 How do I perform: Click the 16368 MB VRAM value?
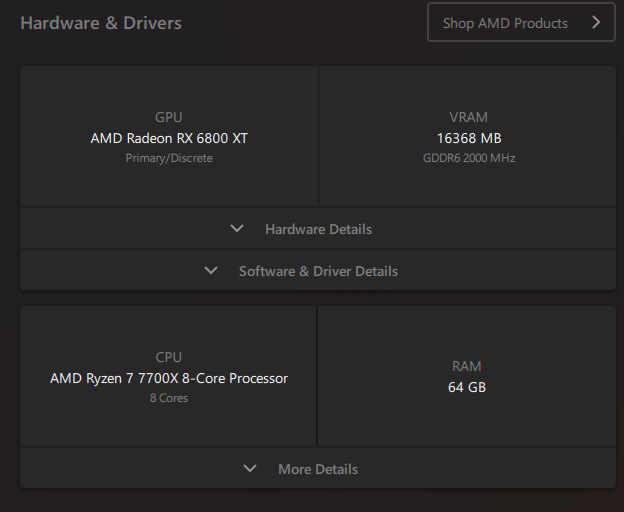click(469, 138)
